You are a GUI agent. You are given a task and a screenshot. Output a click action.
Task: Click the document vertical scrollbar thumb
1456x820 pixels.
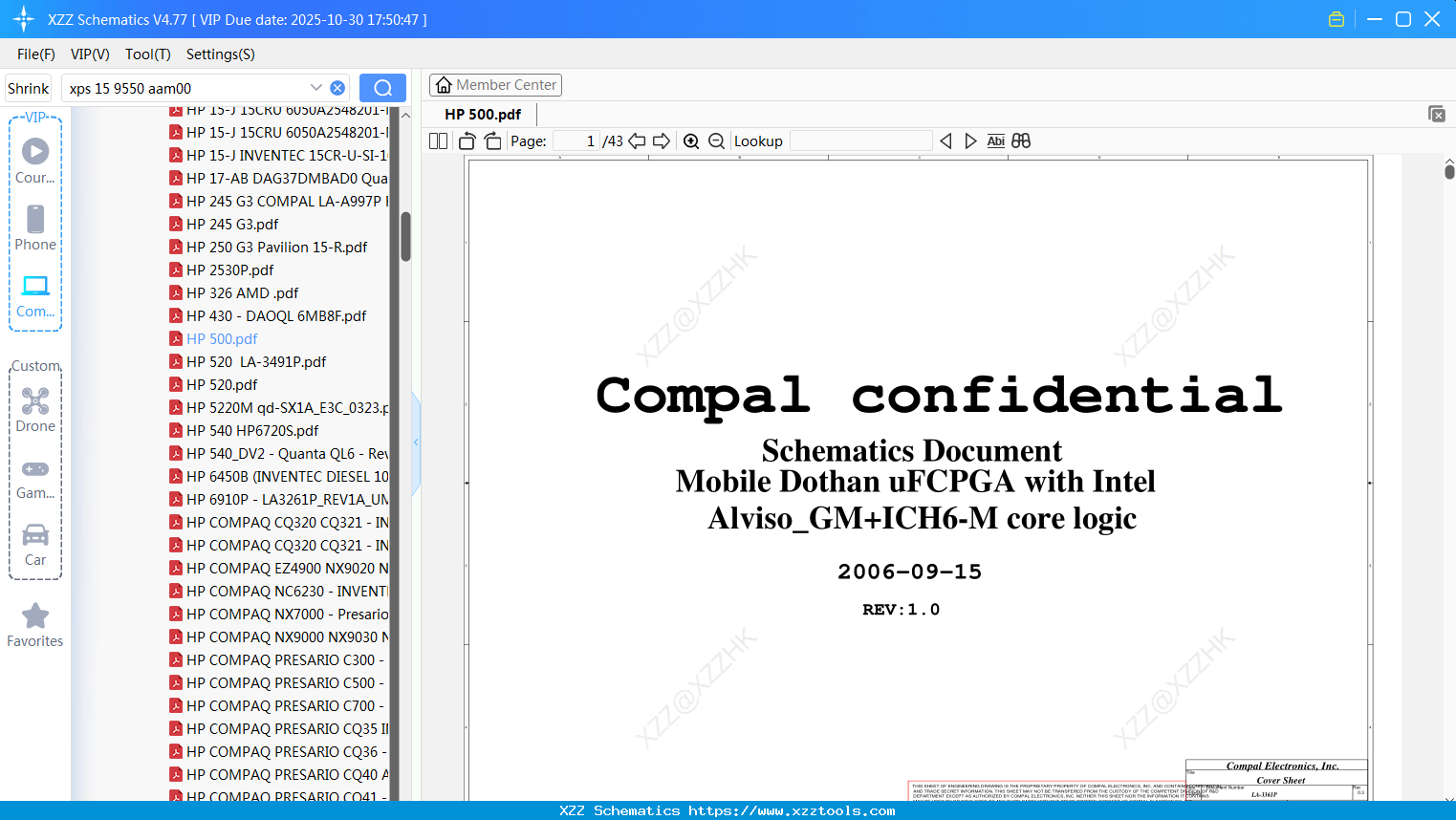point(1449,171)
